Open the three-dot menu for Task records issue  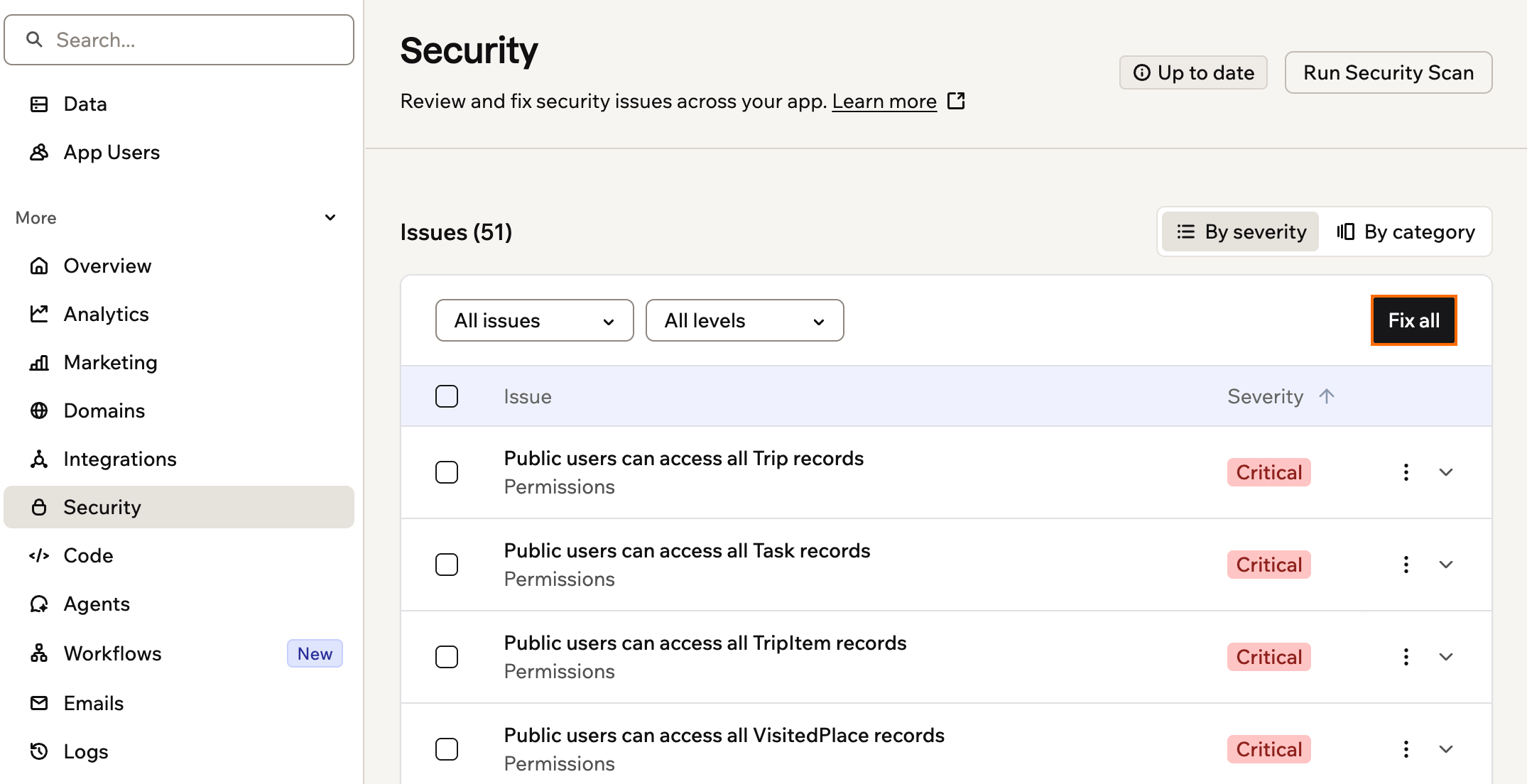(x=1406, y=565)
